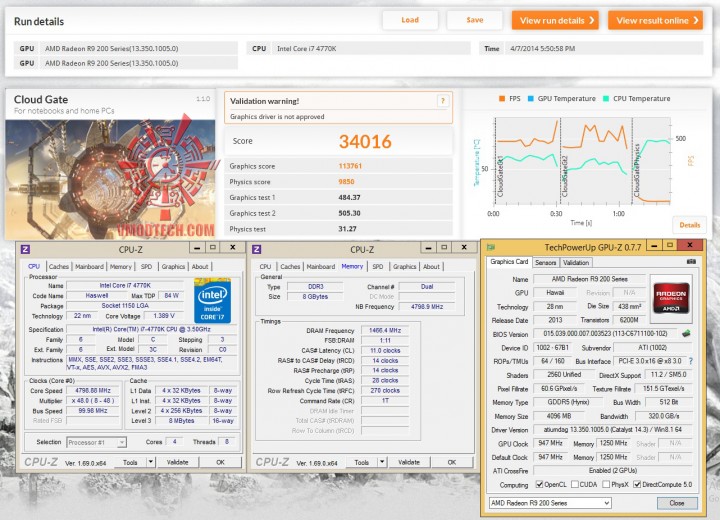Open chart Details button
The image size is (720, 520).
point(690,225)
